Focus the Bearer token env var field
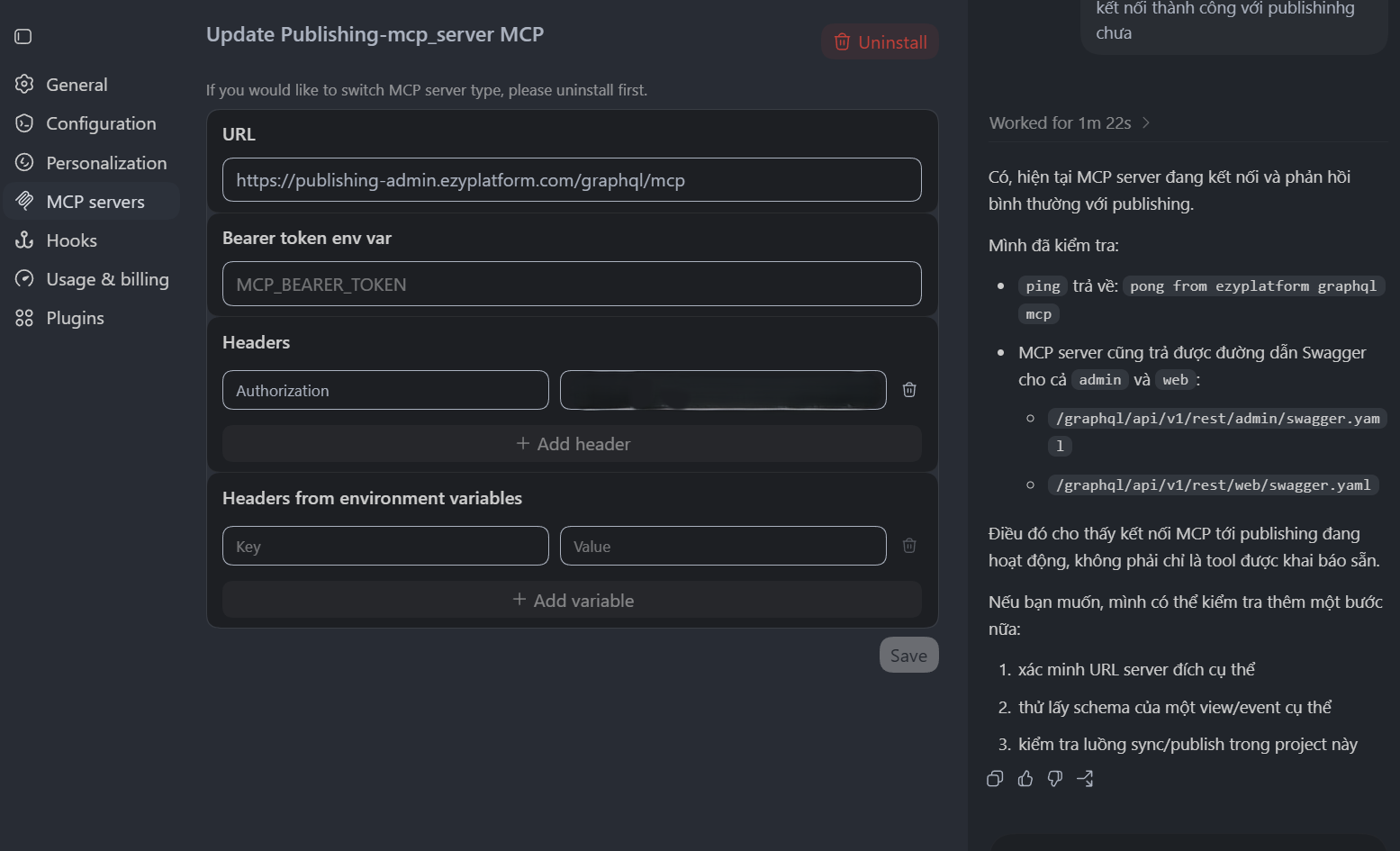 click(572, 285)
